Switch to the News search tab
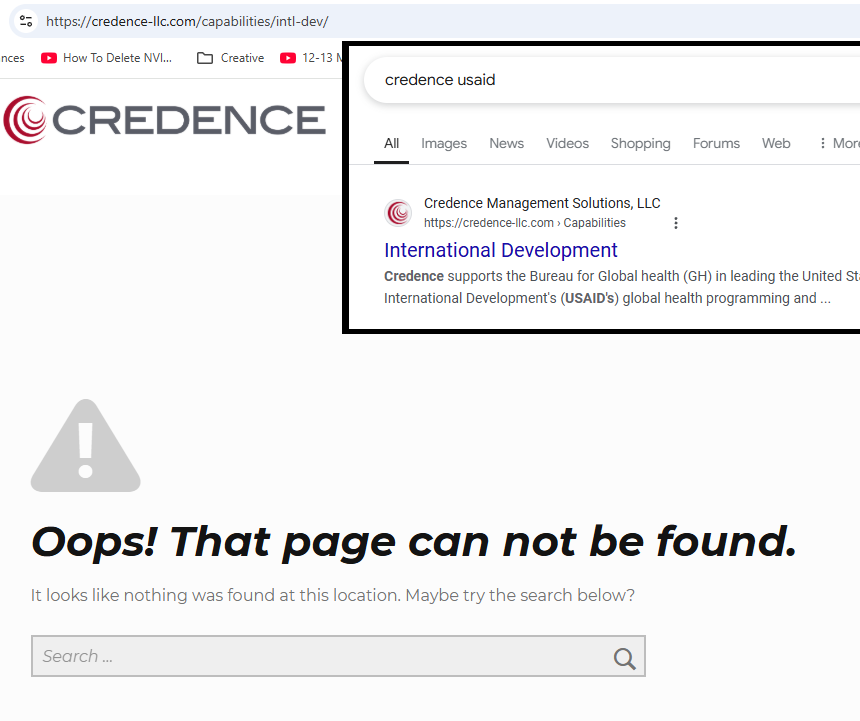Image resolution: width=860 pixels, height=721 pixels. pyautogui.click(x=506, y=144)
